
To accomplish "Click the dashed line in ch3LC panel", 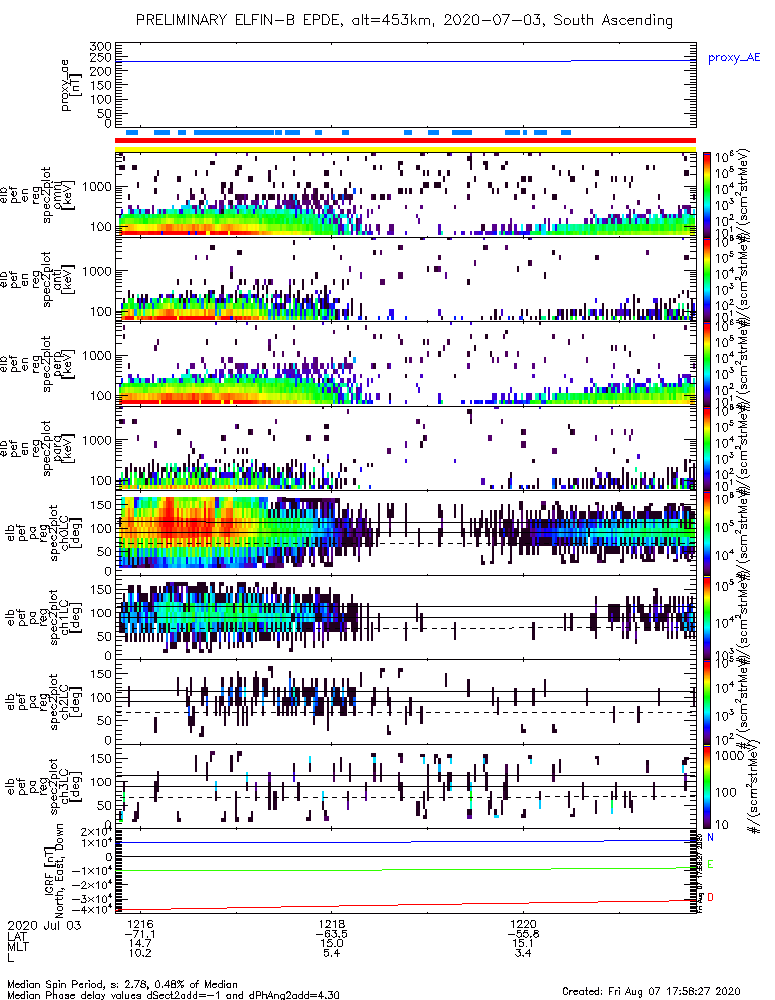I will click(405, 797).
